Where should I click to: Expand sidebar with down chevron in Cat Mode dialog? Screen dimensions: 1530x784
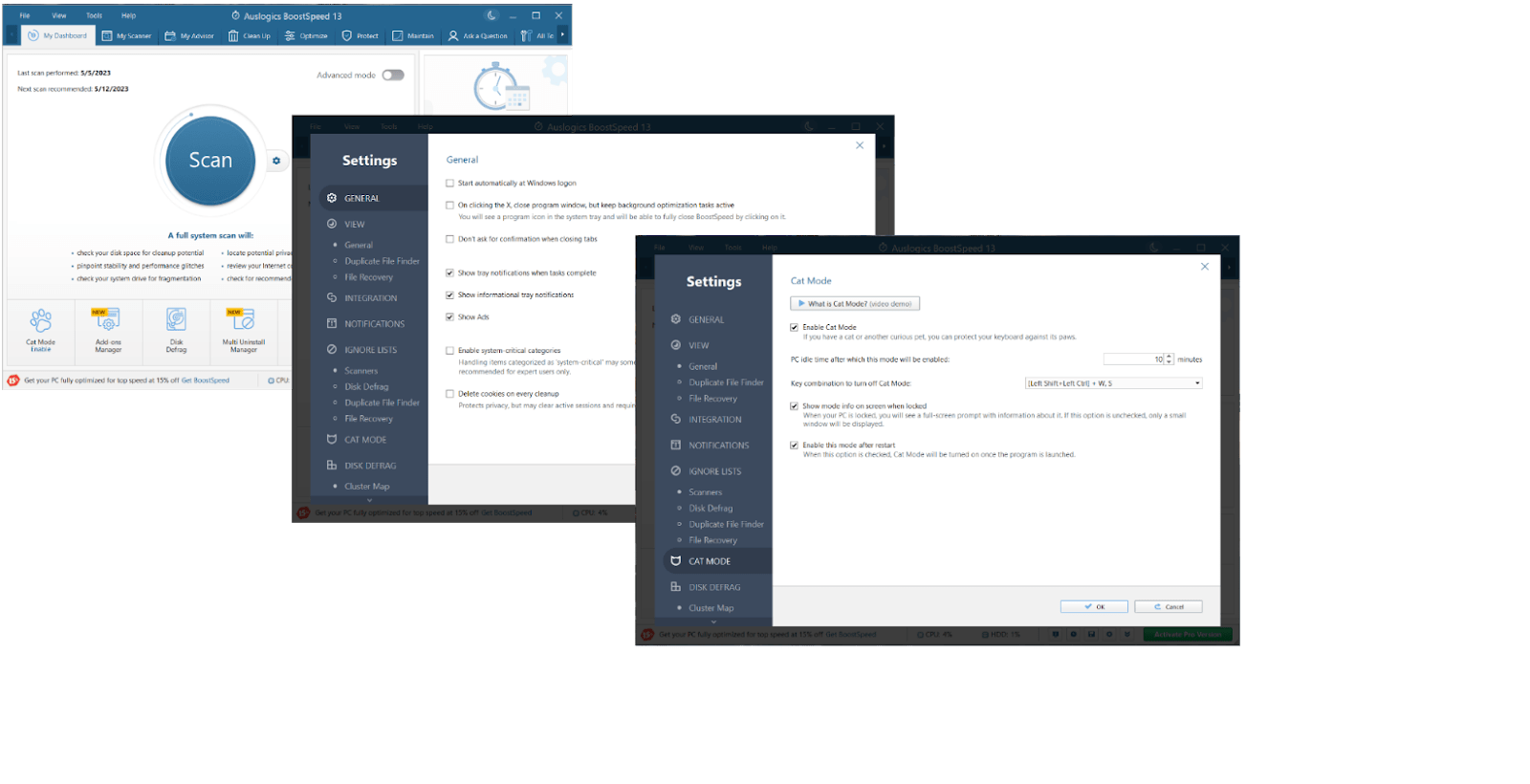pos(713,621)
